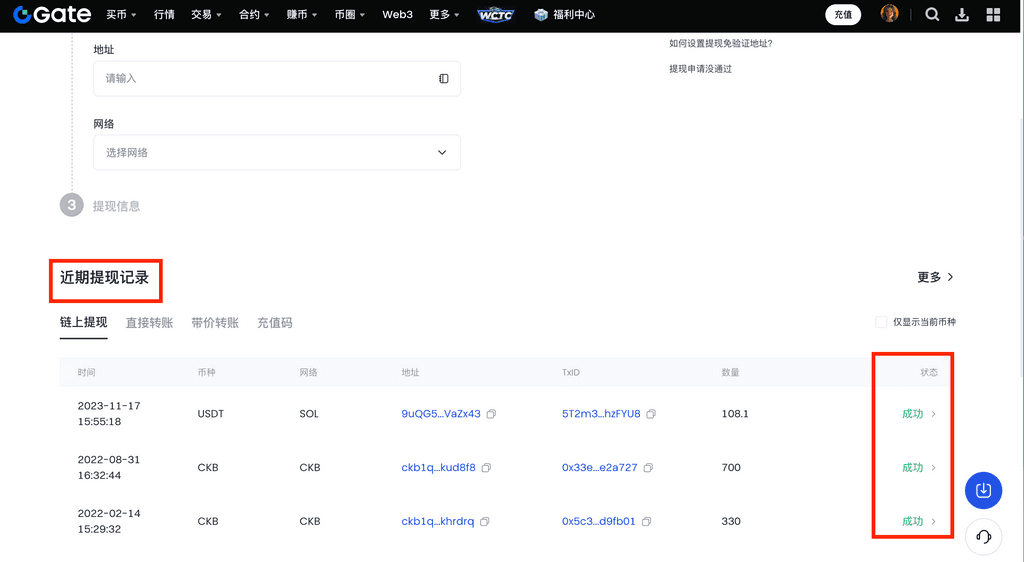1024x562 pixels.
Task: Open the 选择网络 network dropdown
Action: [x=277, y=153]
